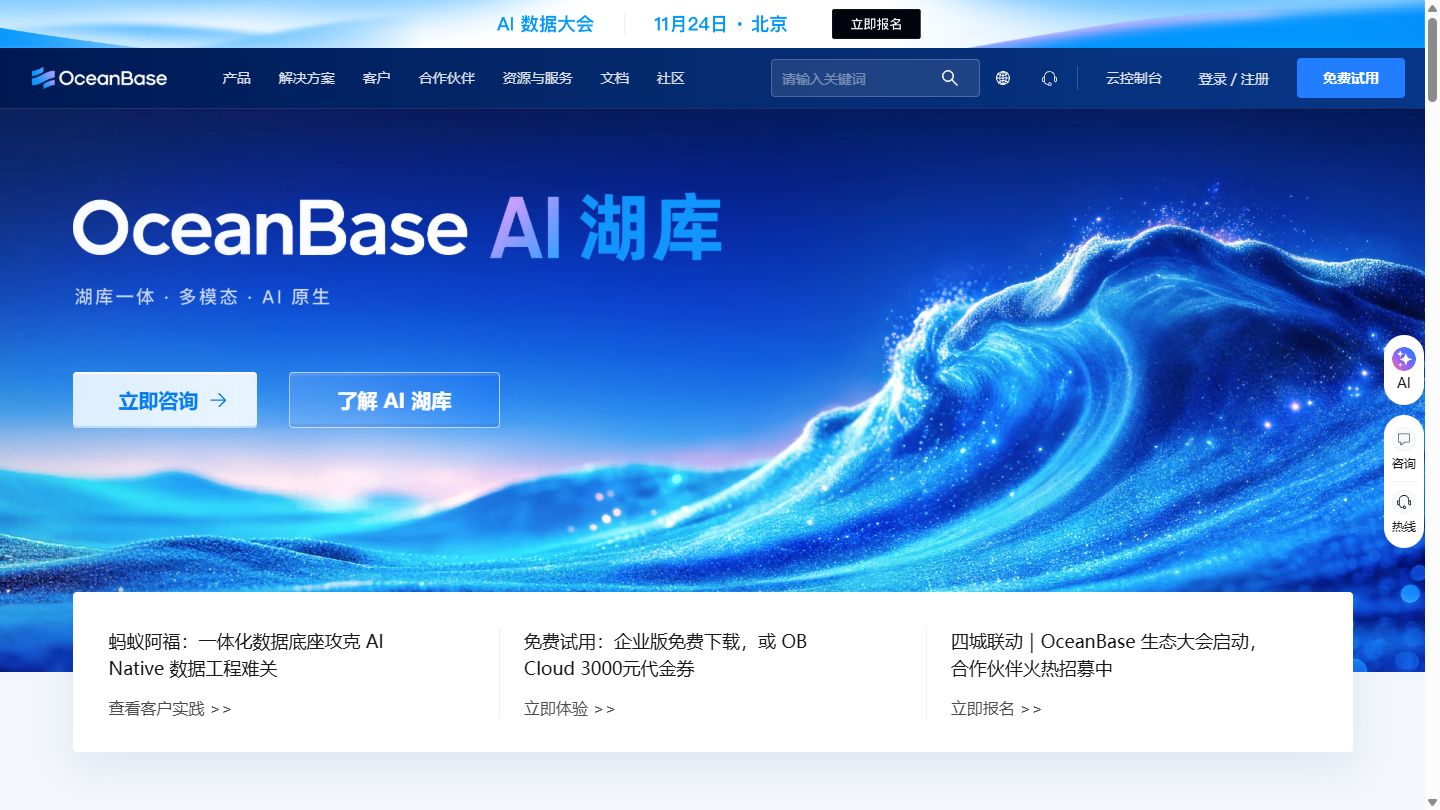Viewport: 1440px width, 810px height.
Task: Click 立即报名 in top banner
Action: (876, 24)
